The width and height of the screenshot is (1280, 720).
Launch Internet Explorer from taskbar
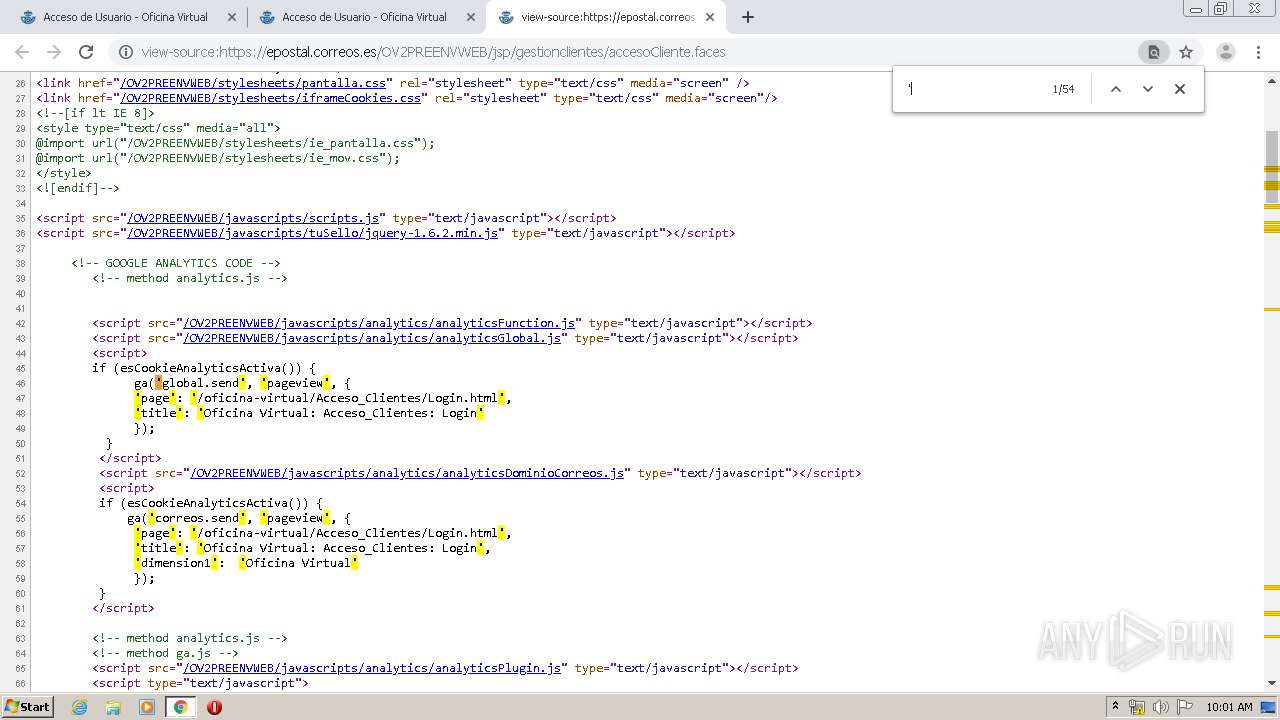coord(80,707)
